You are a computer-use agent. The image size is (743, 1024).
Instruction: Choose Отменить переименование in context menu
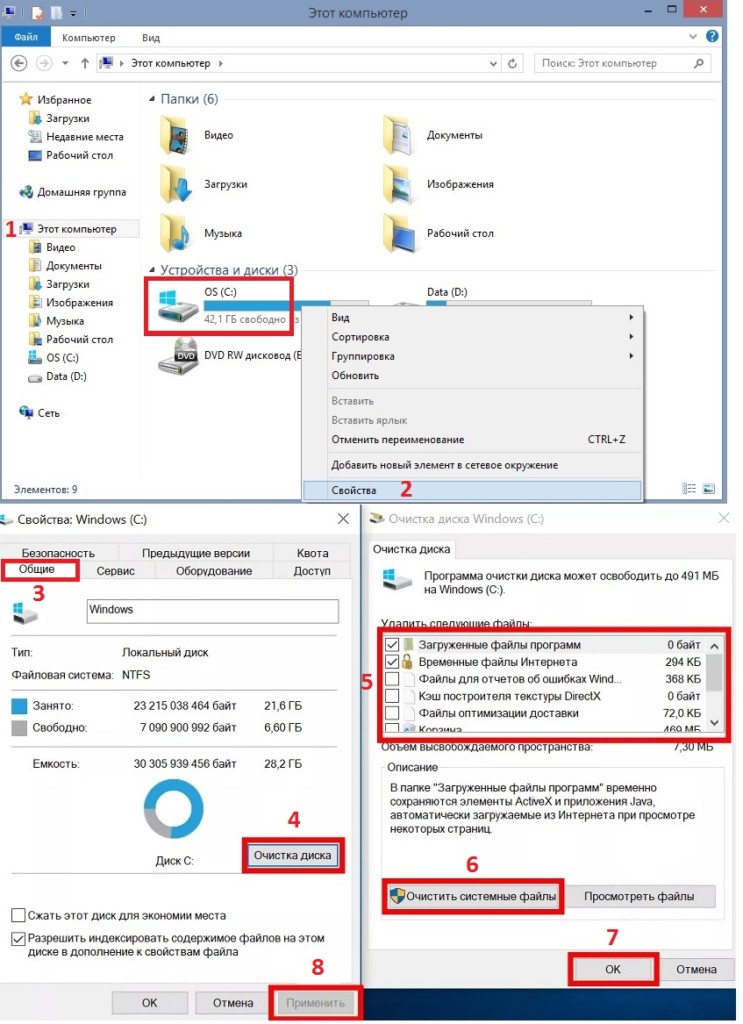click(x=472, y=440)
